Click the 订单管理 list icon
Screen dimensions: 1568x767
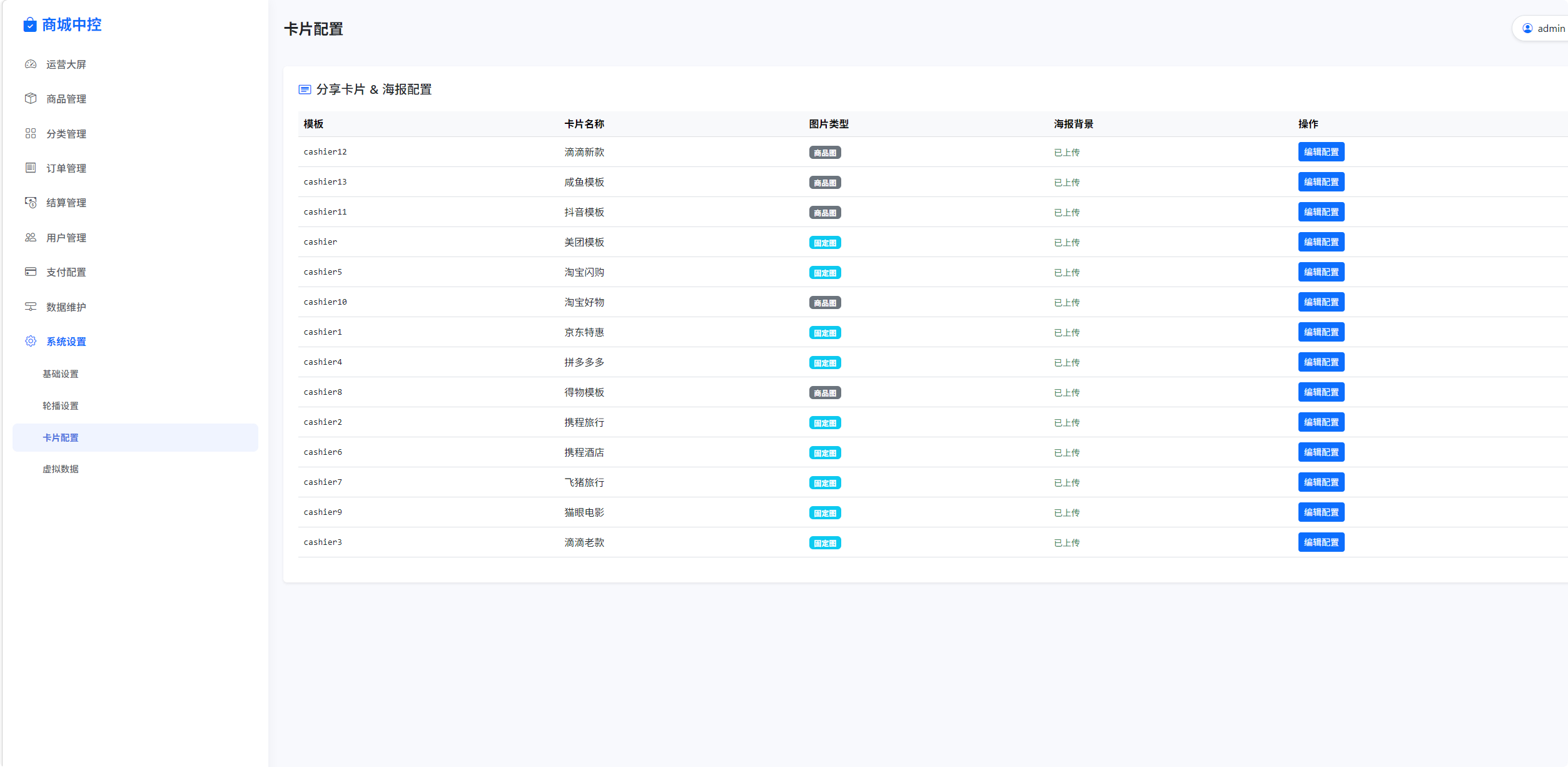31,168
